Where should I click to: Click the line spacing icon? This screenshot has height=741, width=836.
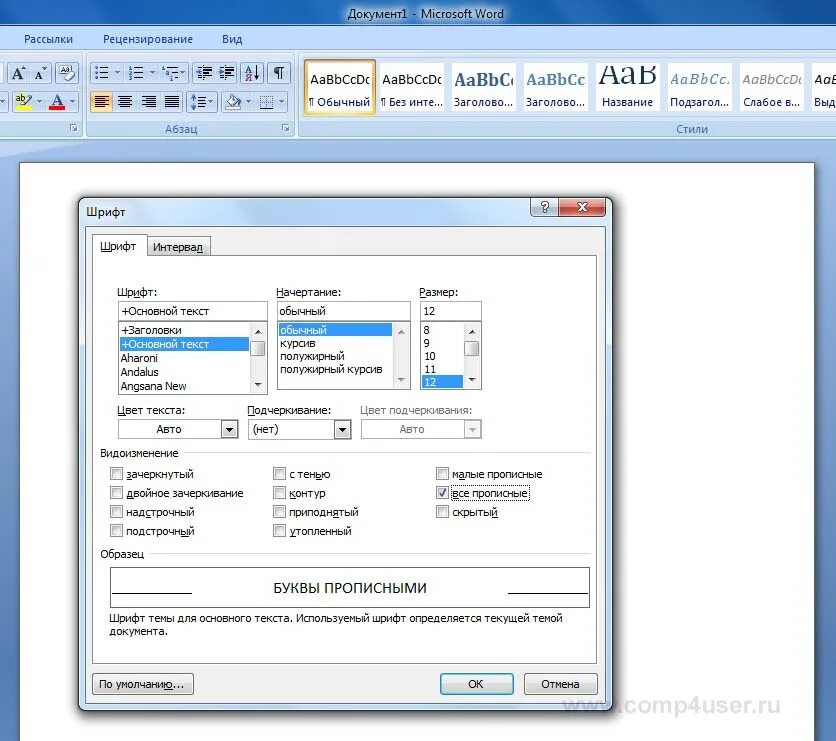pyautogui.click(x=202, y=101)
